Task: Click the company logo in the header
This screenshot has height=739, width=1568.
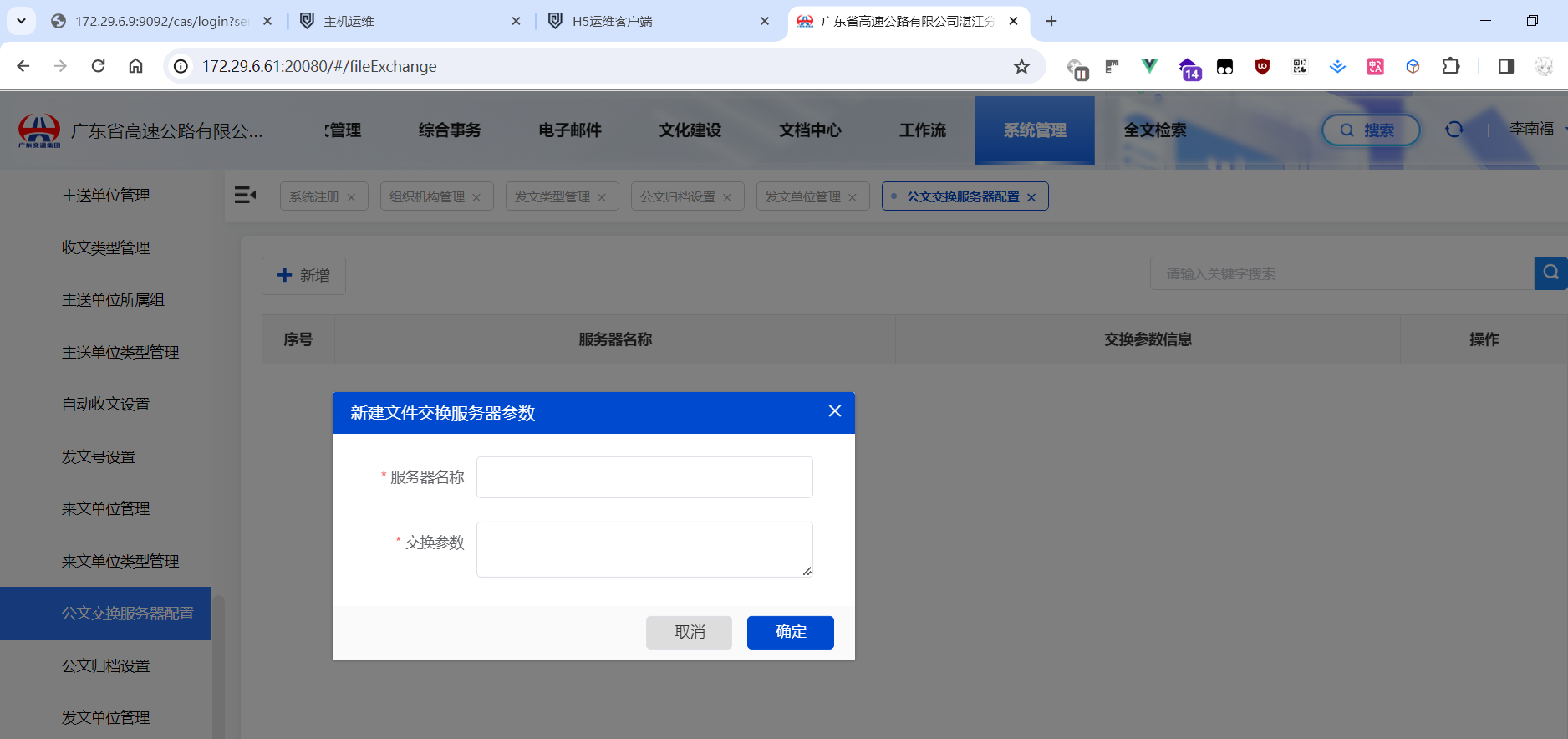Action: point(39,130)
